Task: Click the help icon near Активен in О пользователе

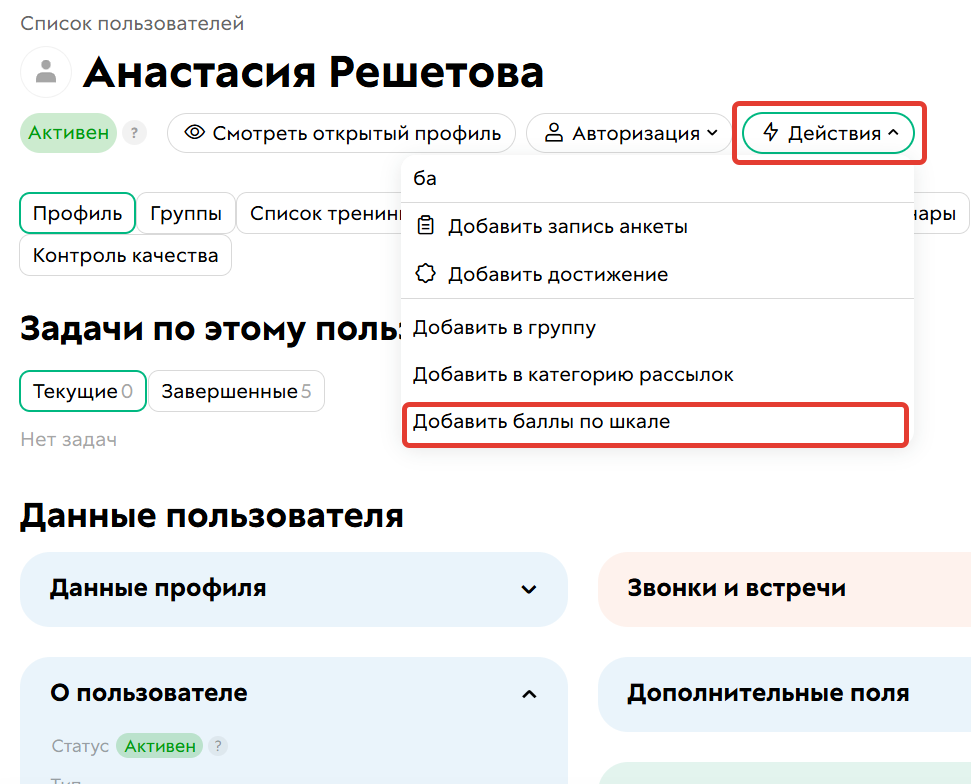Action: pyautogui.click(x=218, y=746)
